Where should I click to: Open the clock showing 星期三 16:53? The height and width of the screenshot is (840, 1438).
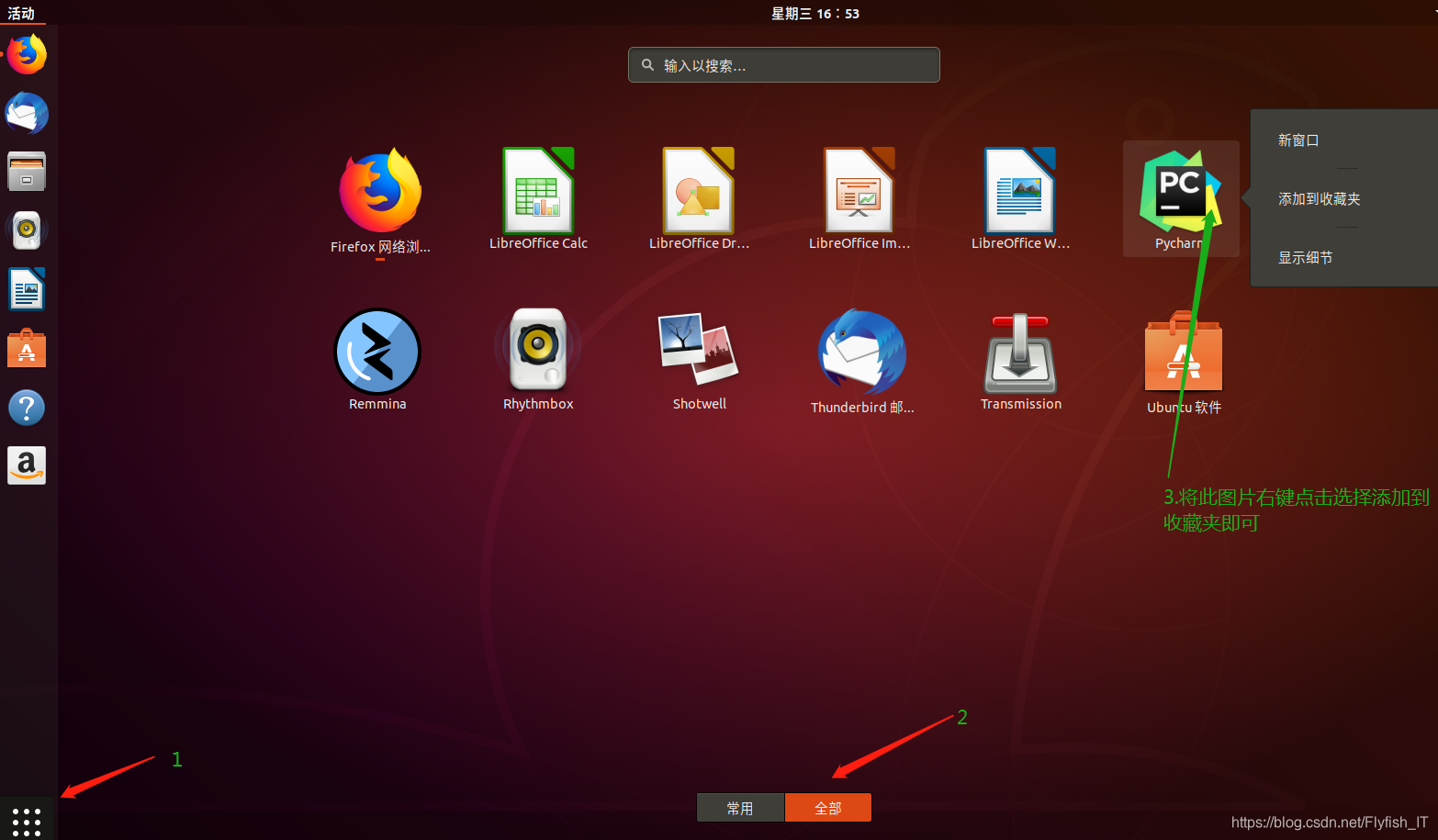(814, 13)
